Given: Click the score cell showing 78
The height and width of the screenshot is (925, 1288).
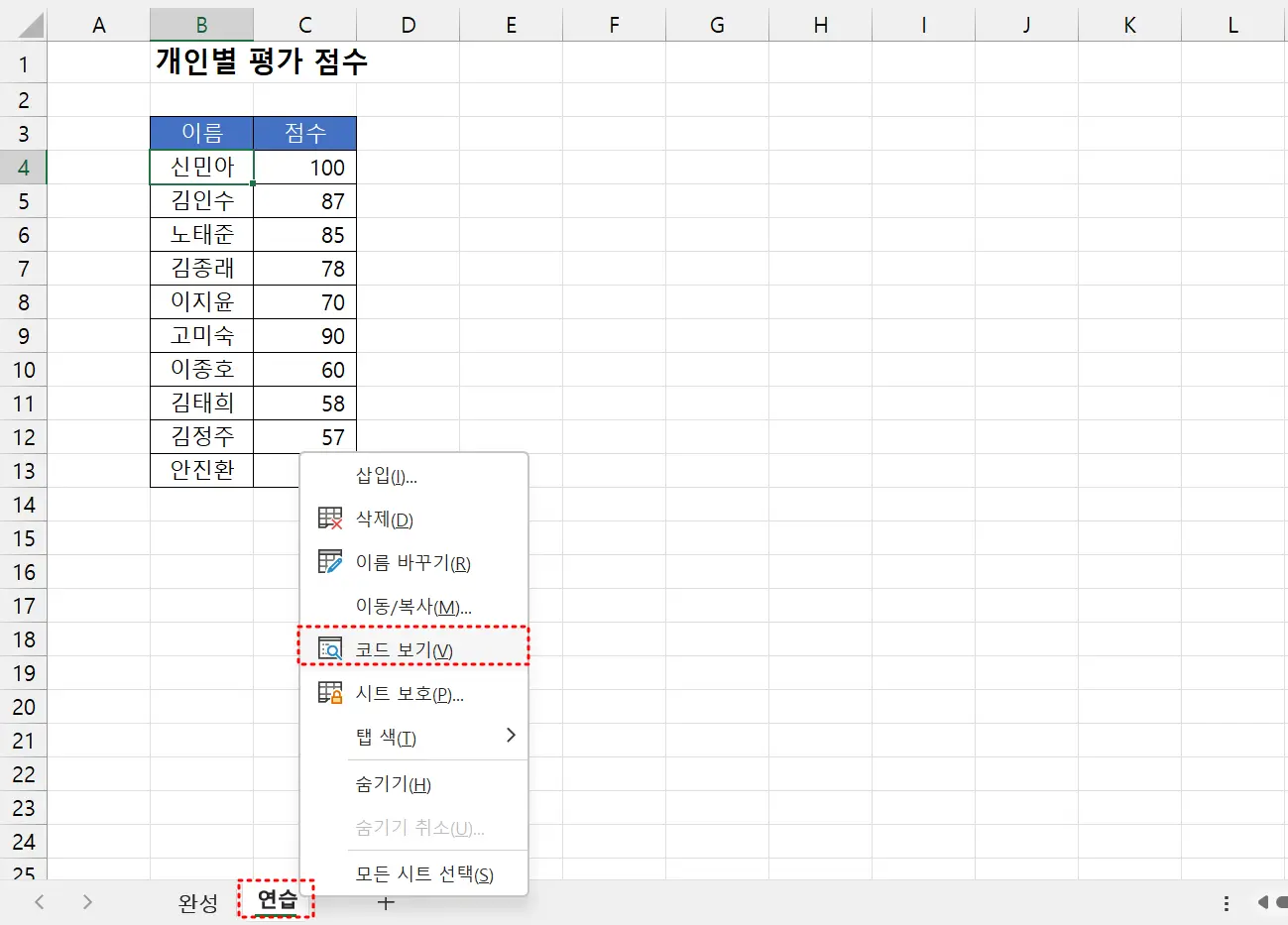Looking at the screenshot, I should coord(305,269).
